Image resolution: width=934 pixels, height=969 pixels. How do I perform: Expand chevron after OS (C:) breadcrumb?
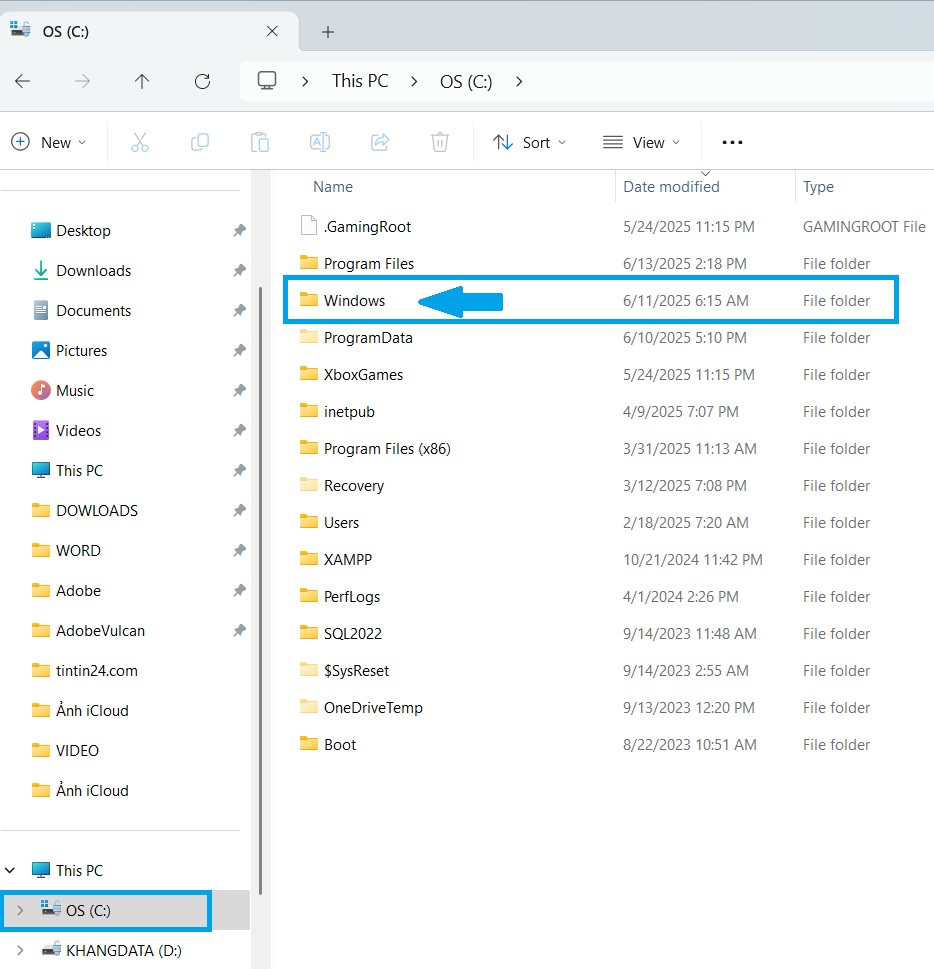pos(519,82)
